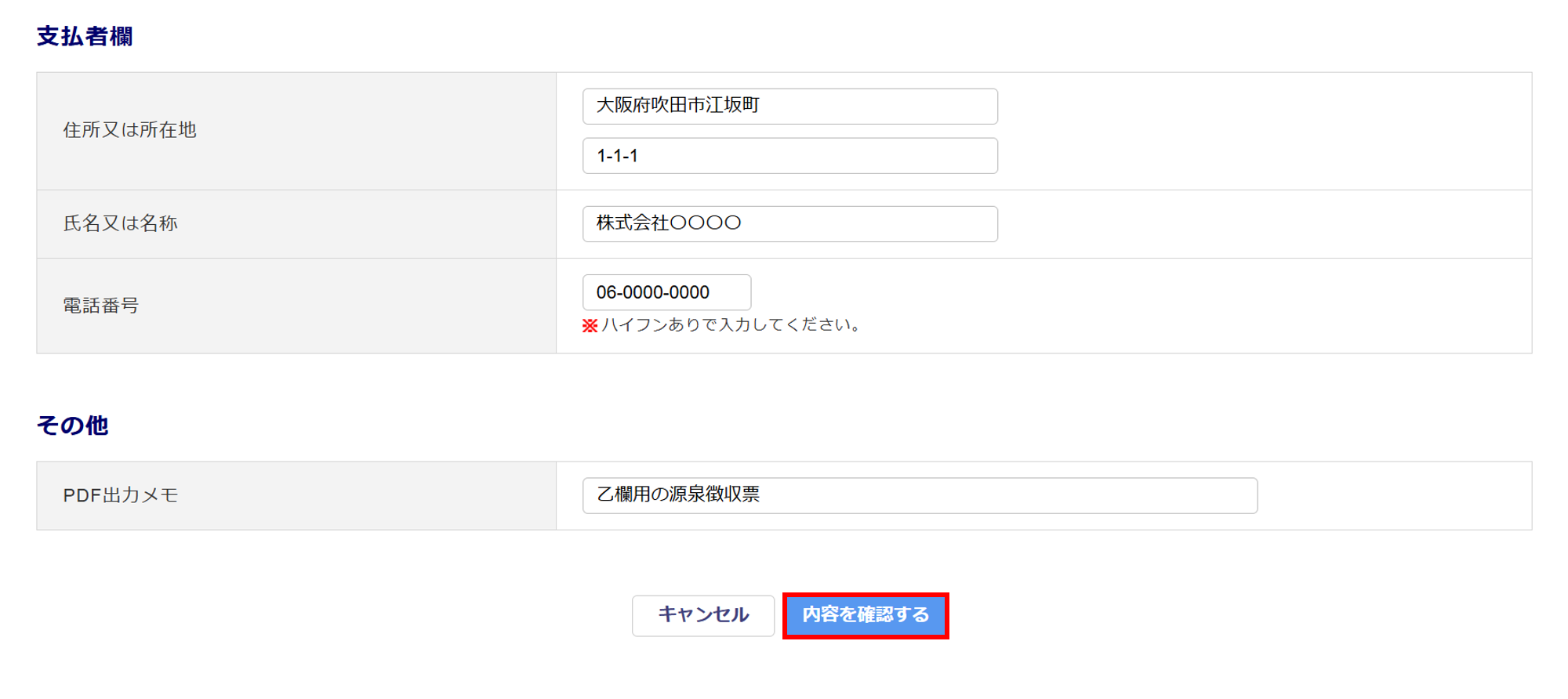This screenshot has width=1568, height=699.
Task: Focus the address field showing 大阪府吹田市江坂町
Action: click(x=789, y=106)
